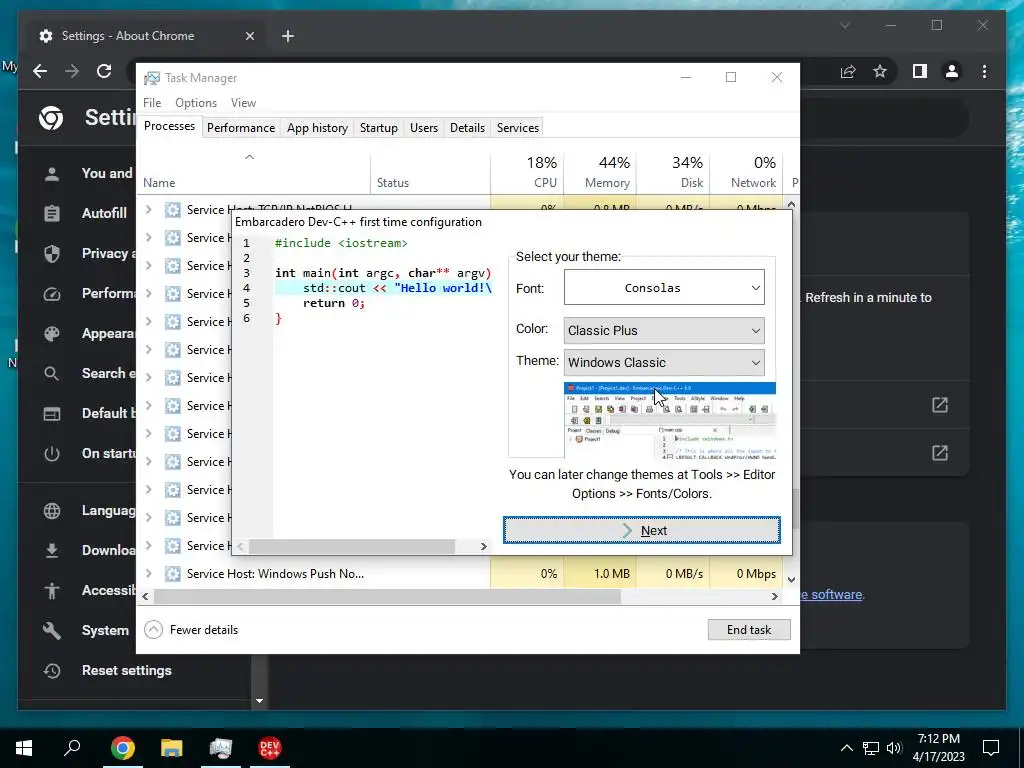Sort processes by CPU column
This screenshot has width=1024, height=768.
point(527,172)
